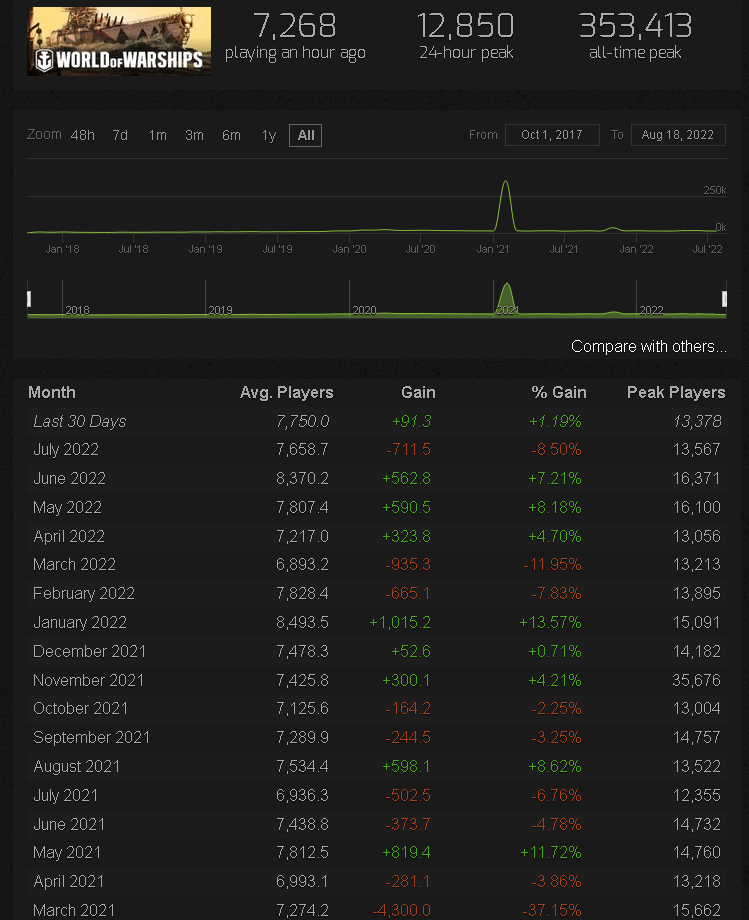
Task: Open Compare with others link
Action: 648,347
